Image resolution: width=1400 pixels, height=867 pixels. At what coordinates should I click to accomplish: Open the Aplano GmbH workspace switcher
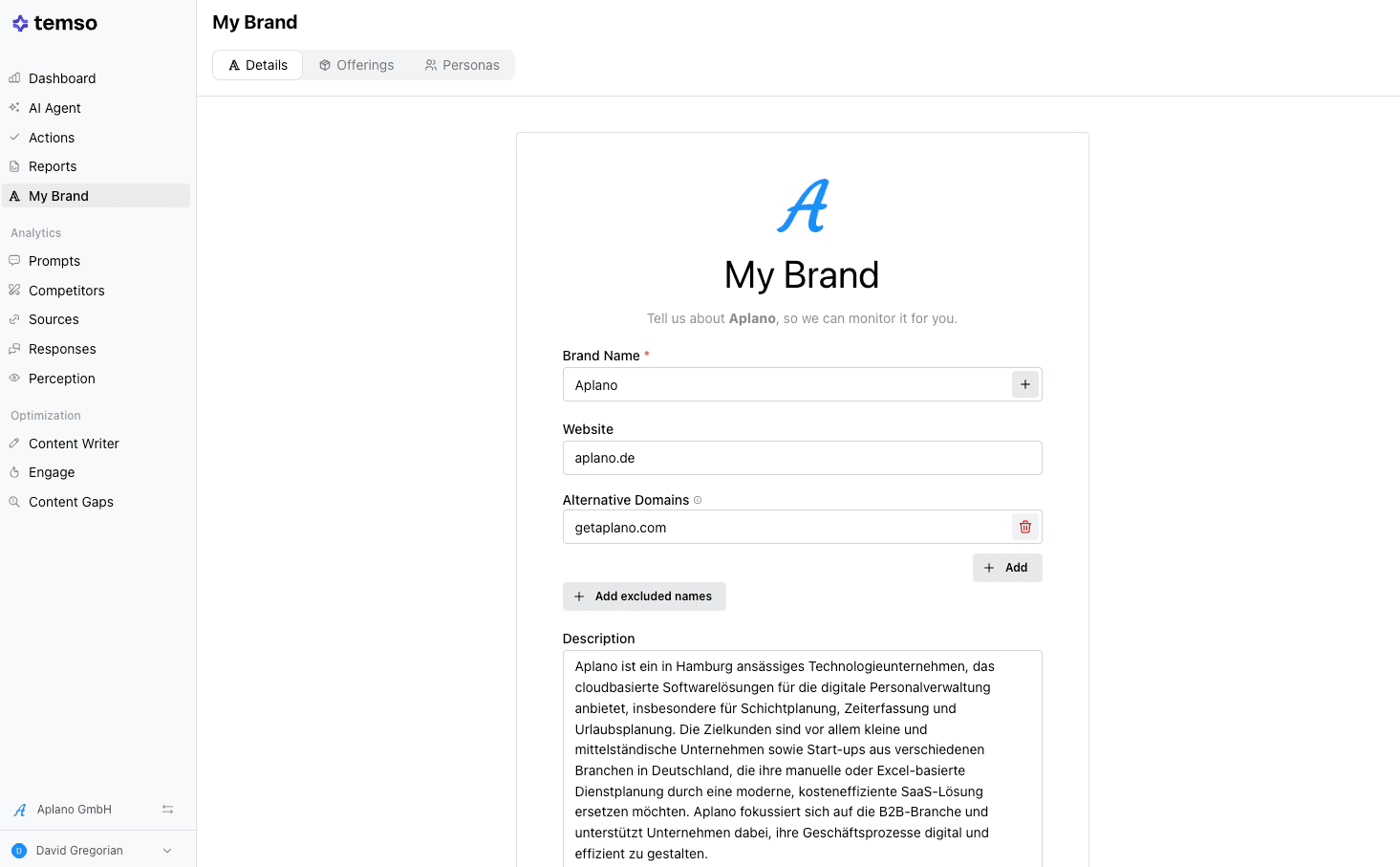pos(75,810)
